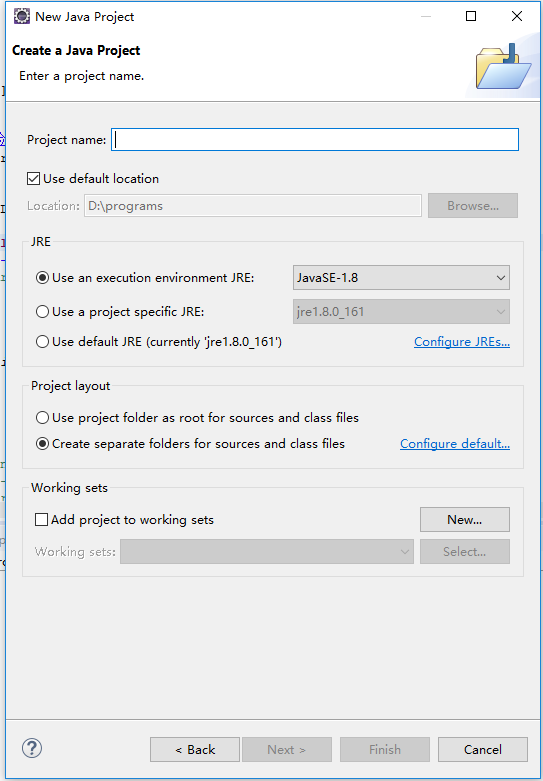
Task: Select Use default JRE option
Action: pos(42,342)
